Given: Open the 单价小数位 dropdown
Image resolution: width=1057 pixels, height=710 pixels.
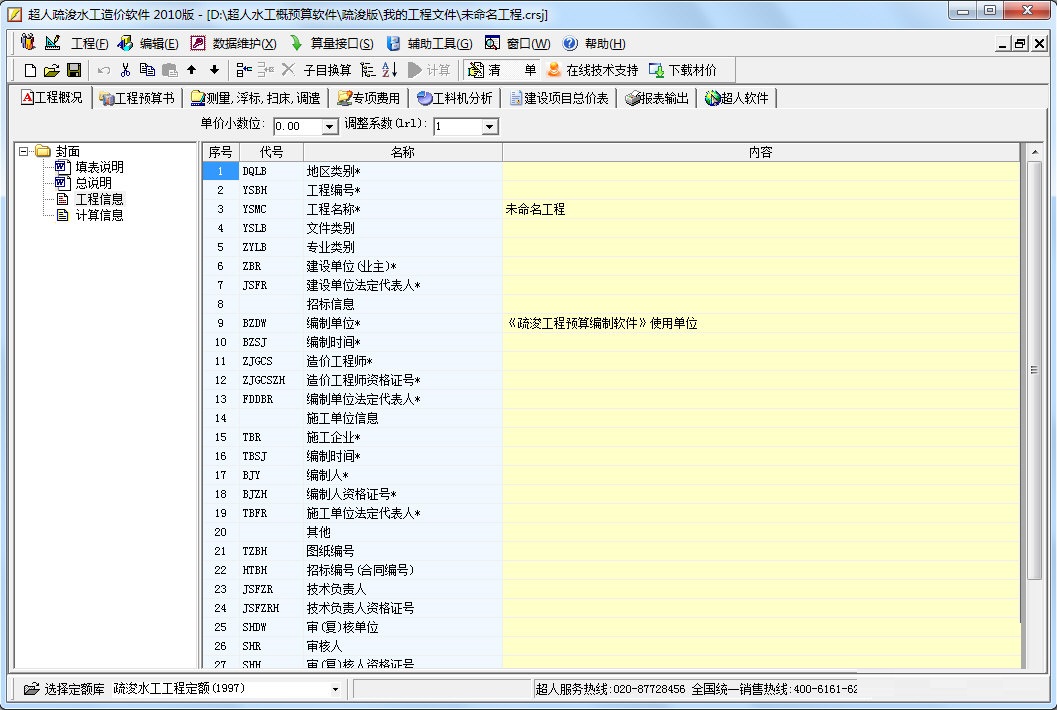Looking at the screenshot, I should point(330,127).
